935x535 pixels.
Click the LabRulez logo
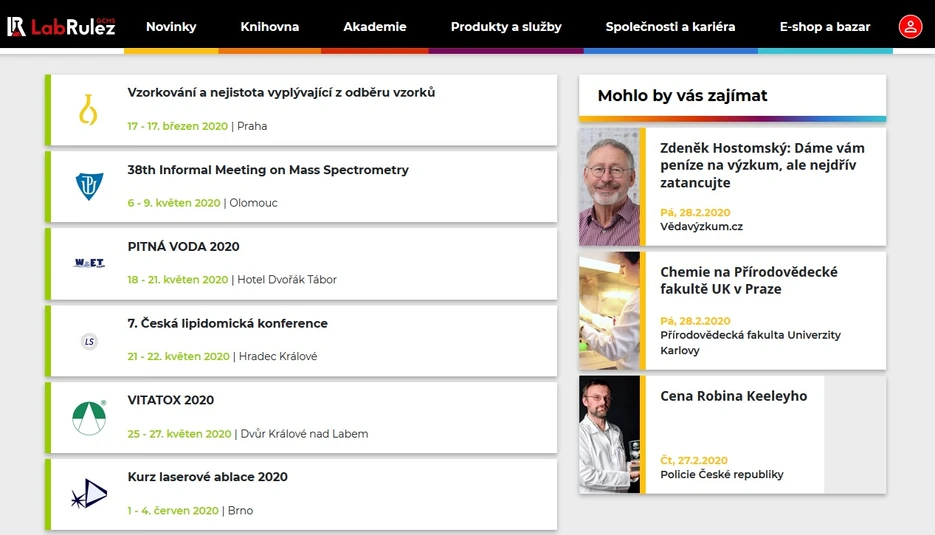[61, 26]
